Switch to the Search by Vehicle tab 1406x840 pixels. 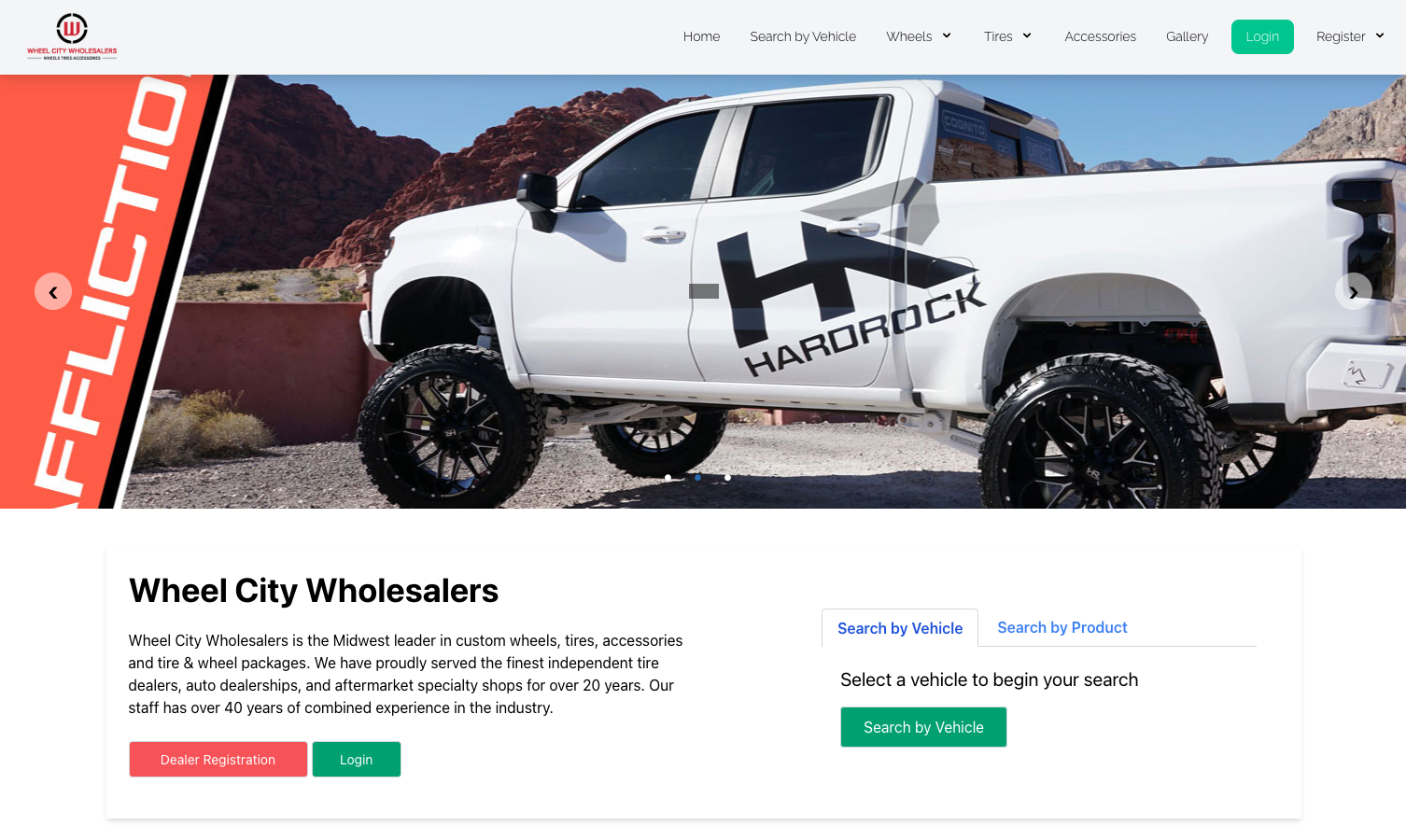(900, 628)
